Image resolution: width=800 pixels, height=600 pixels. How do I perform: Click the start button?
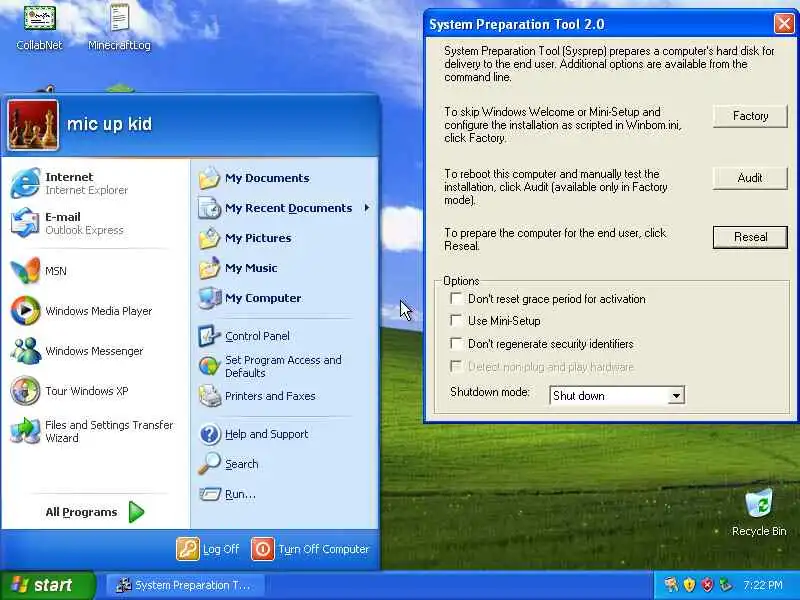click(x=47, y=585)
